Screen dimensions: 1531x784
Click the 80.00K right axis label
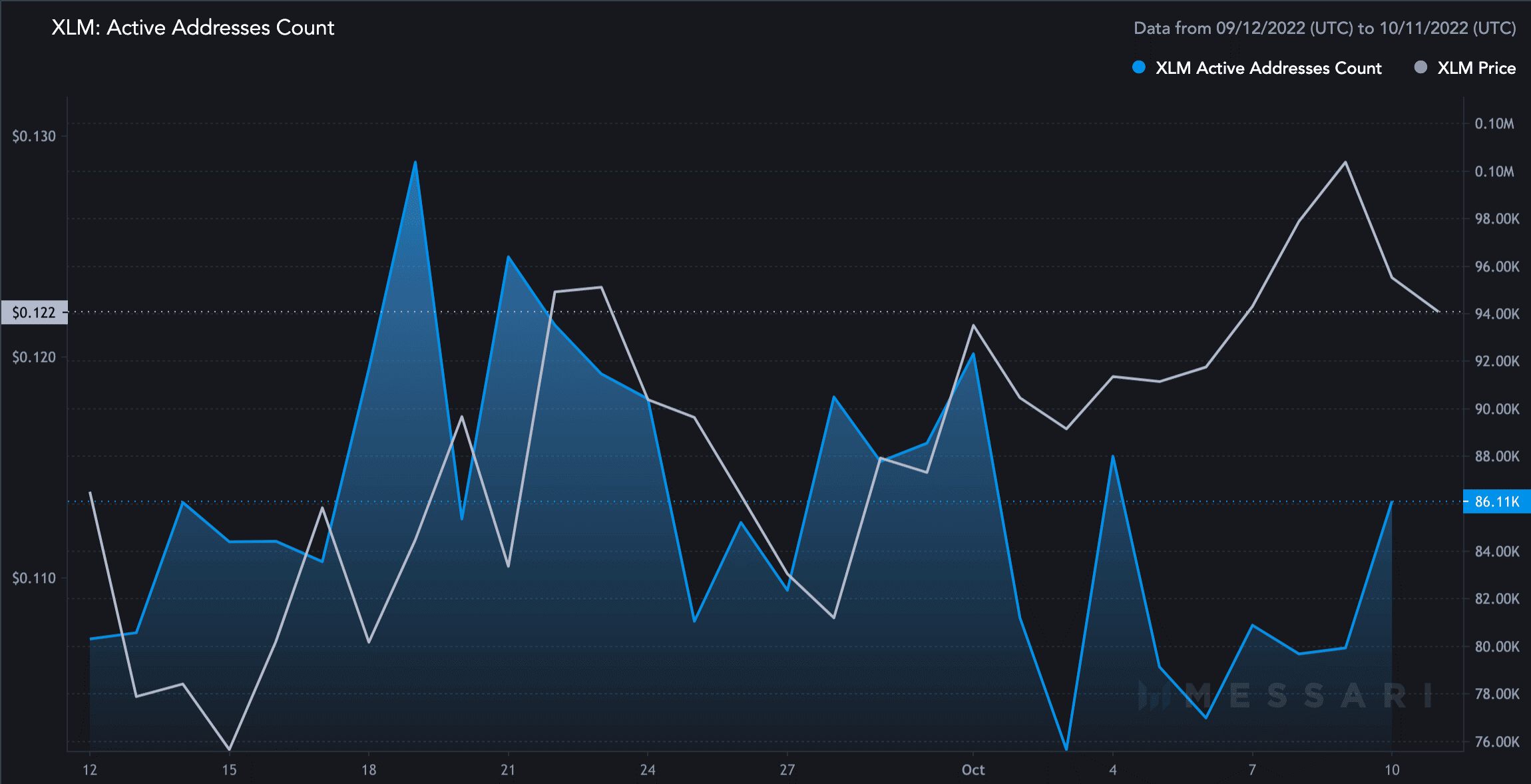click(x=1497, y=647)
